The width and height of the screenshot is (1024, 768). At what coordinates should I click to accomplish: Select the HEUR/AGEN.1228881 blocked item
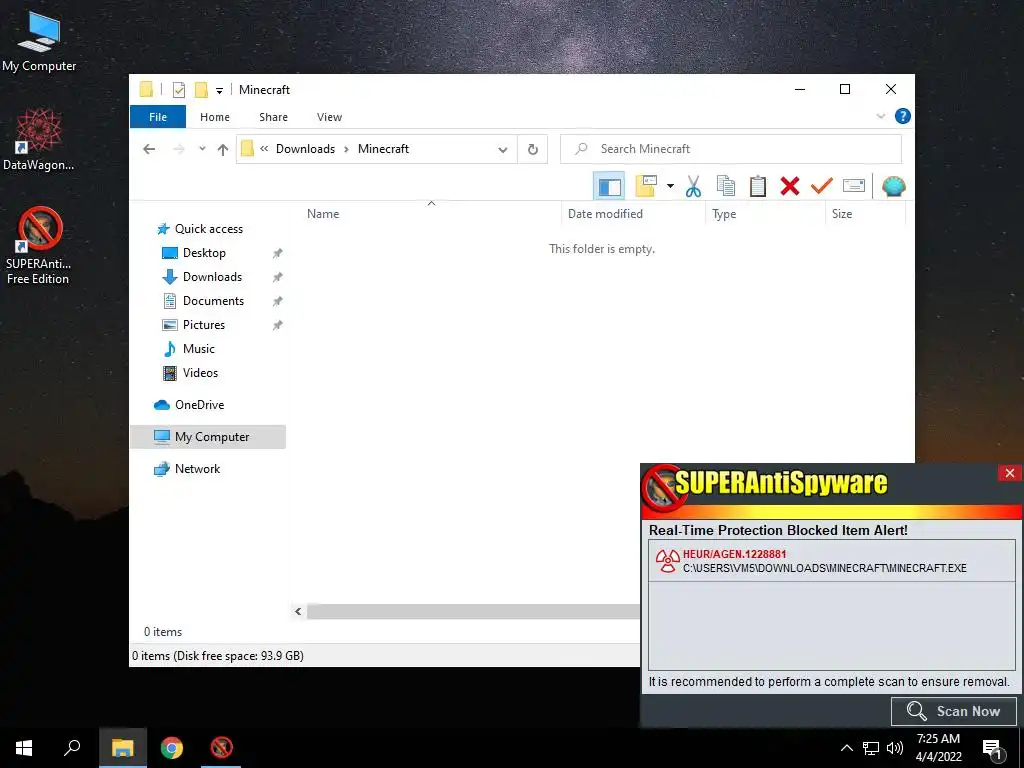[x=831, y=561]
